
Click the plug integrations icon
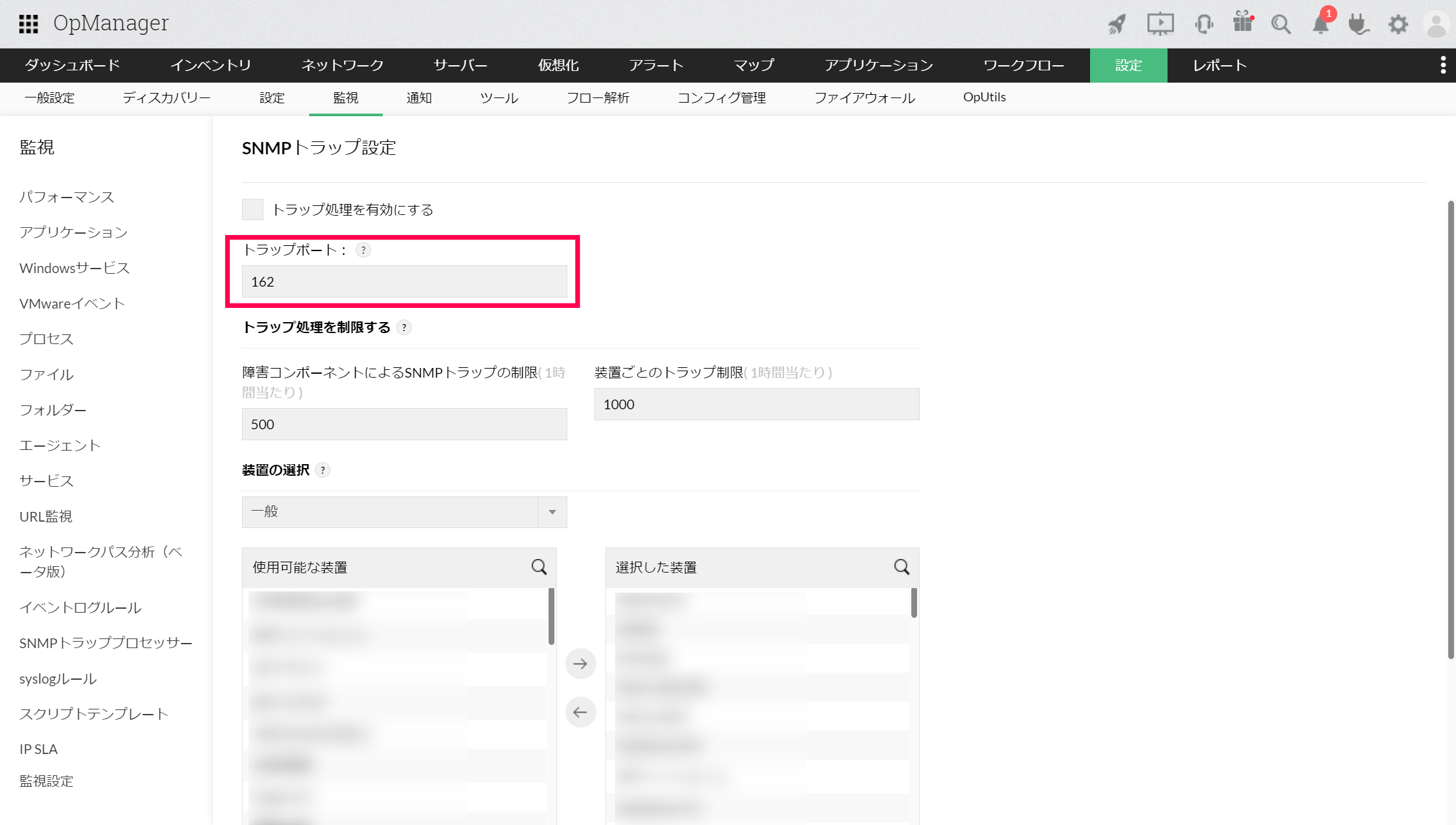pyautogui.click(x=1359, y=25)
